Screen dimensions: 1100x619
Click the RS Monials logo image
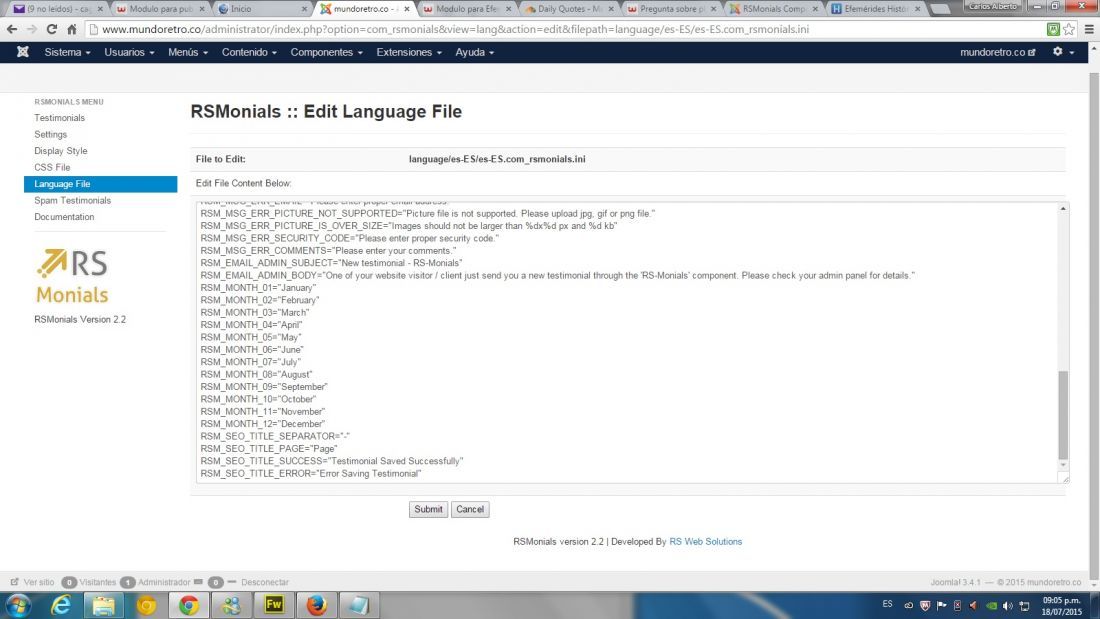(x=72, y=275)
